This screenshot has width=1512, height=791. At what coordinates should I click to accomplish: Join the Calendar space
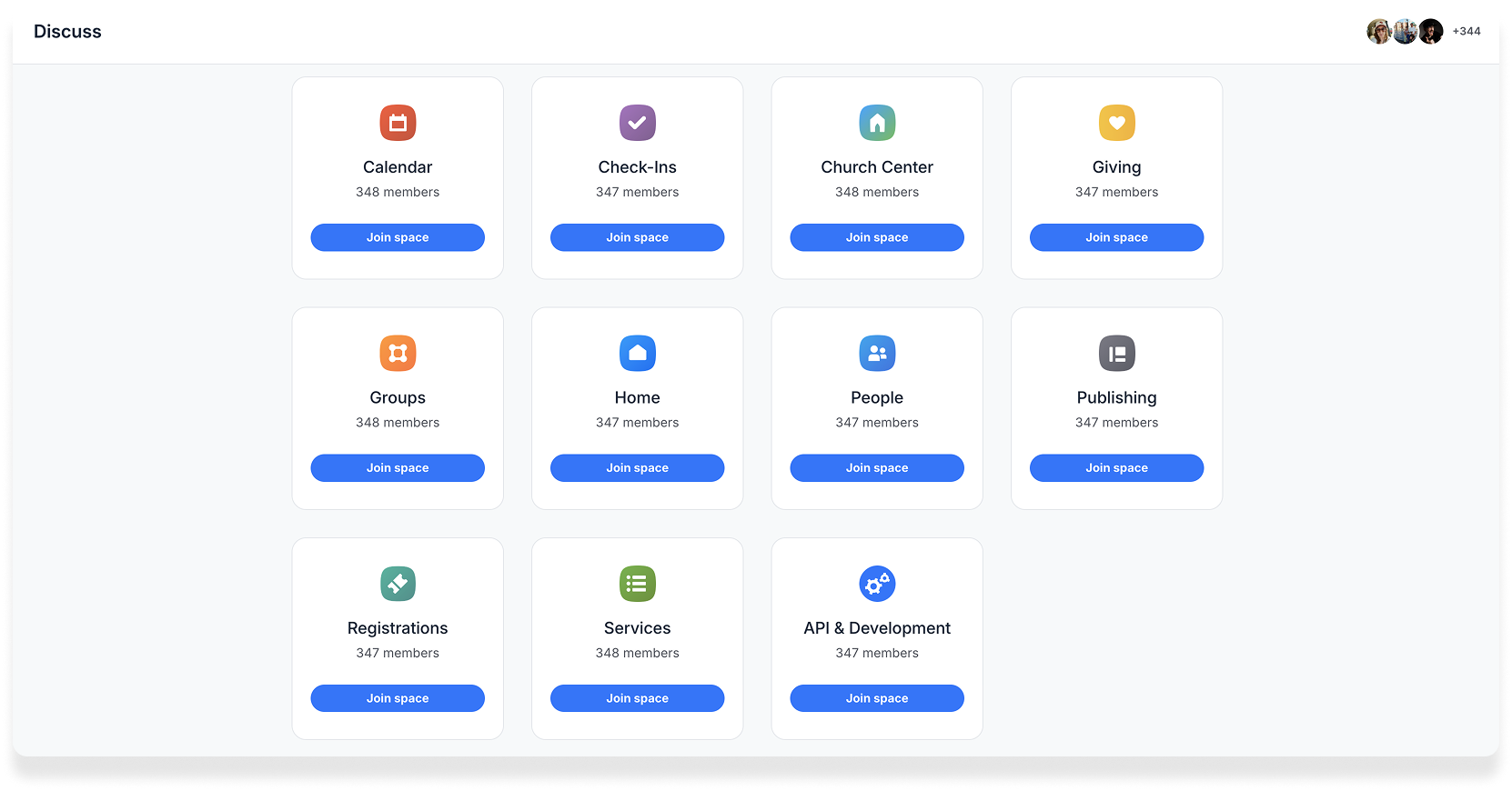click(398, 237)
